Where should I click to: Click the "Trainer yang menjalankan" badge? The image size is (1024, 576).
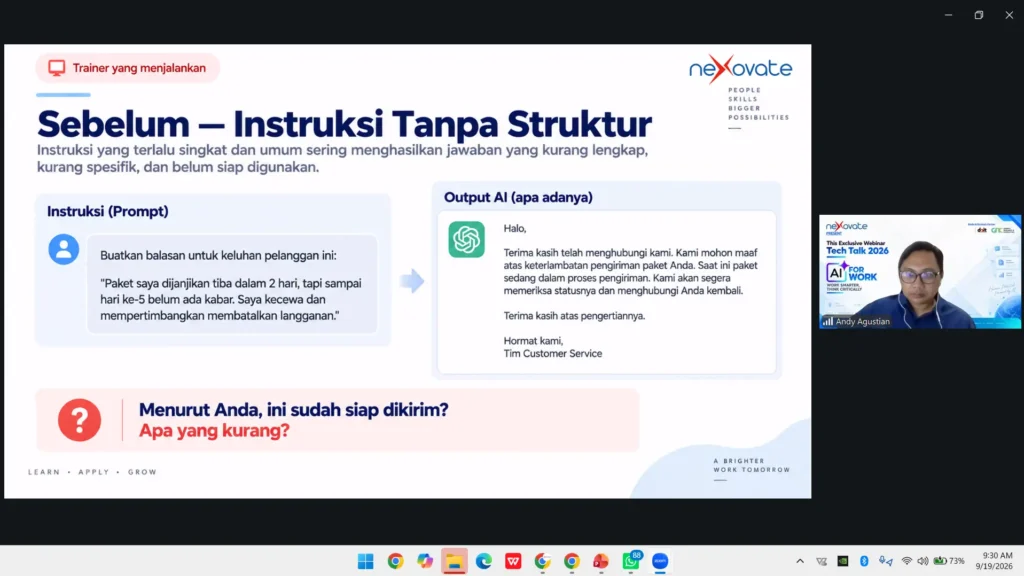coord(128,68)
